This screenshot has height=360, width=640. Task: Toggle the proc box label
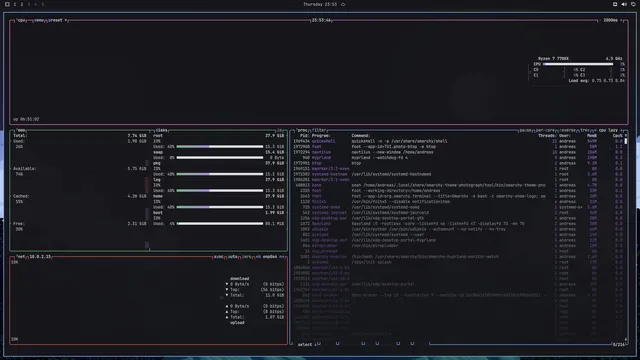302,130
